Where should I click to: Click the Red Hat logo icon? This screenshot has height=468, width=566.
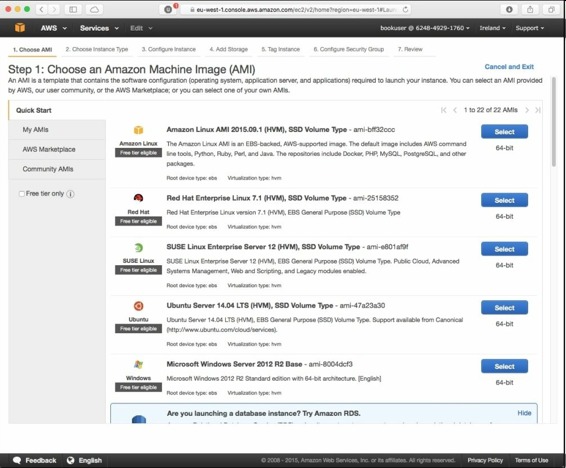coord(139,198)
